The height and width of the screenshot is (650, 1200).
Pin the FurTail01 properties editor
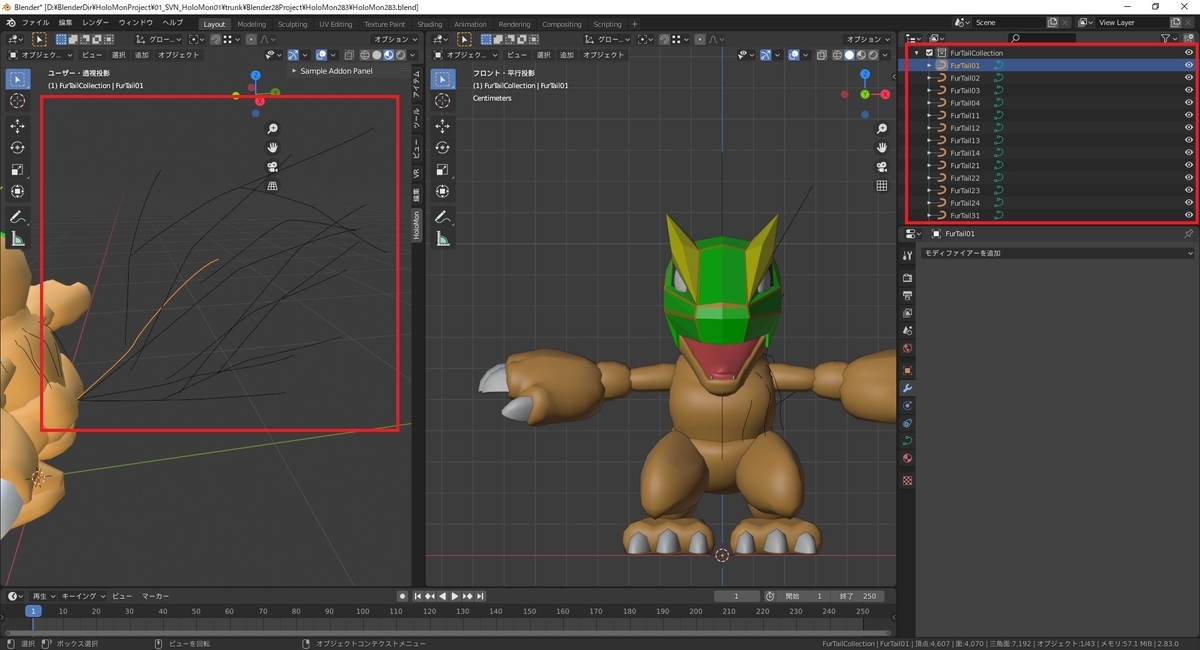point(1188,233)
